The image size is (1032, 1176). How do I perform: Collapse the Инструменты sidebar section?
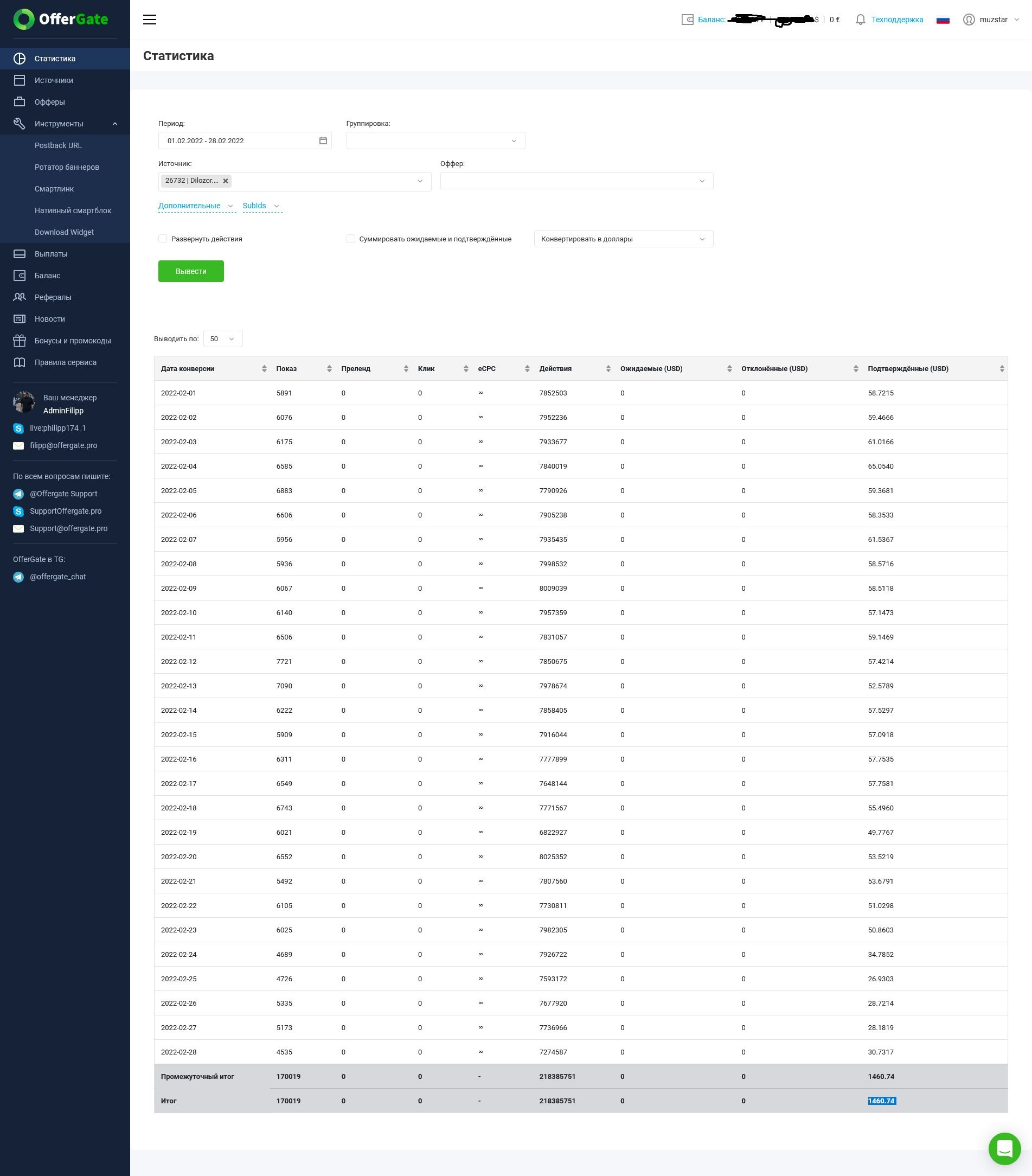coord(114,124)
